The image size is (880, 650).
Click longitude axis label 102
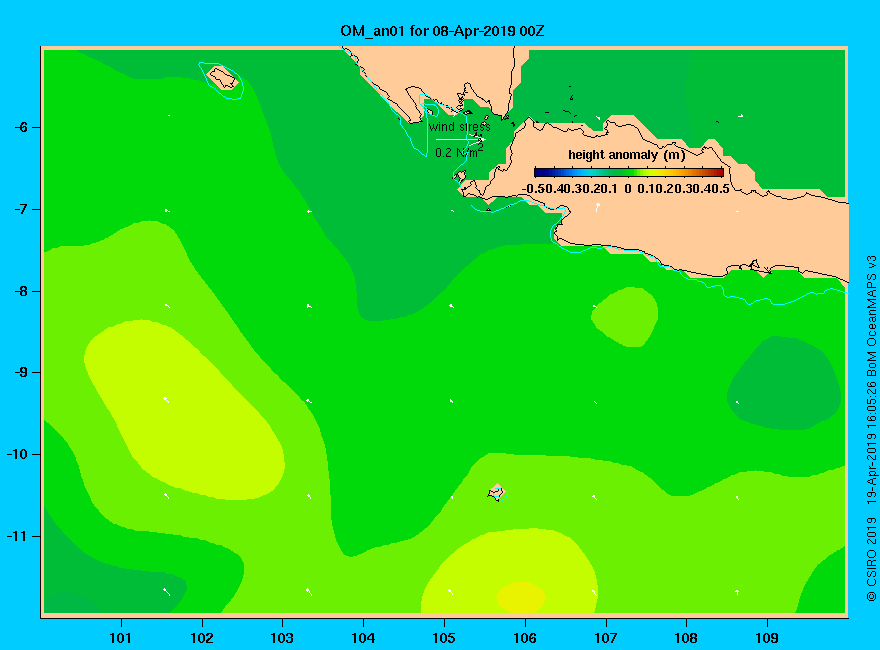pos(201,638)
